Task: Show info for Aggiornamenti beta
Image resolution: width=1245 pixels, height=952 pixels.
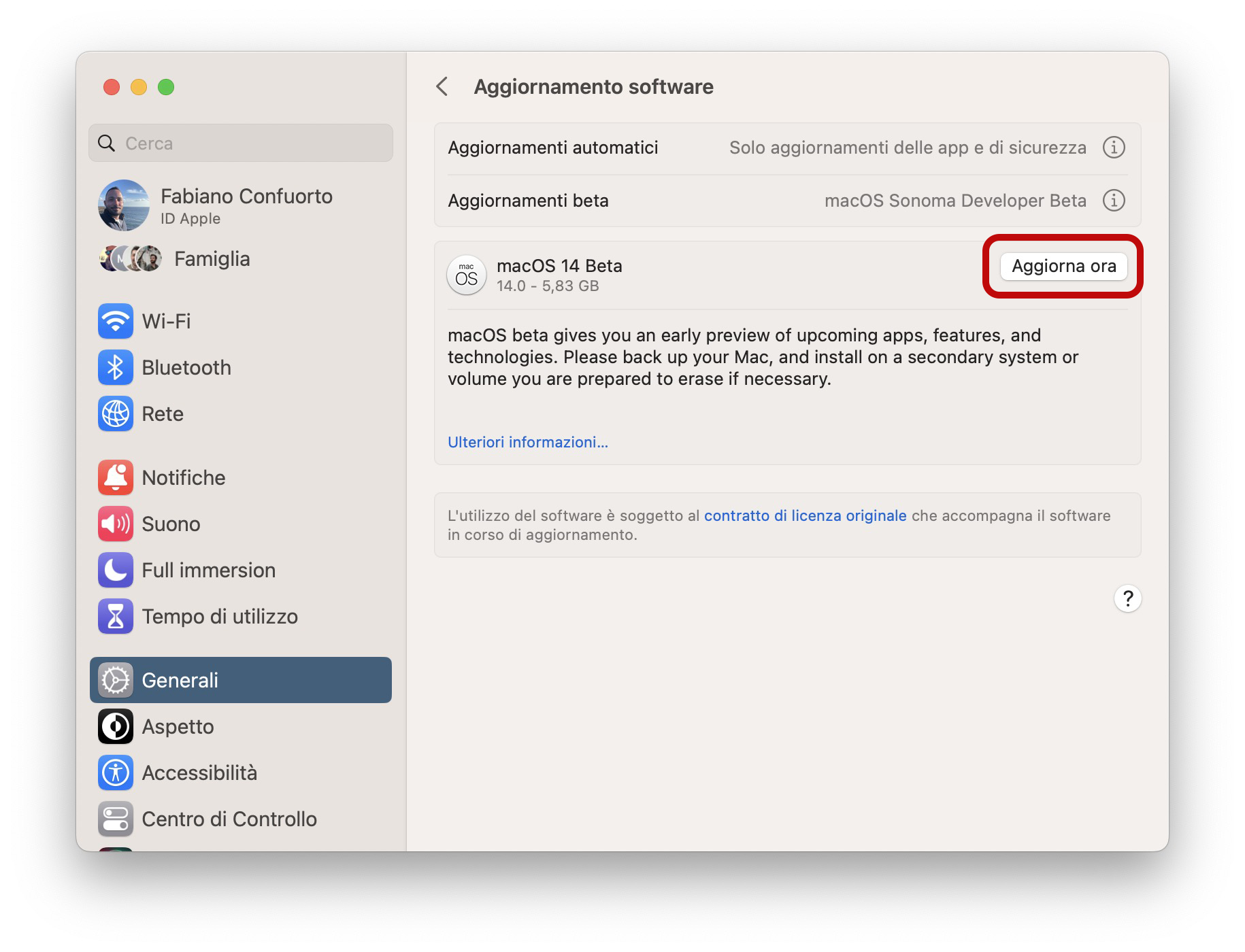Action: tap(1114, 200)
